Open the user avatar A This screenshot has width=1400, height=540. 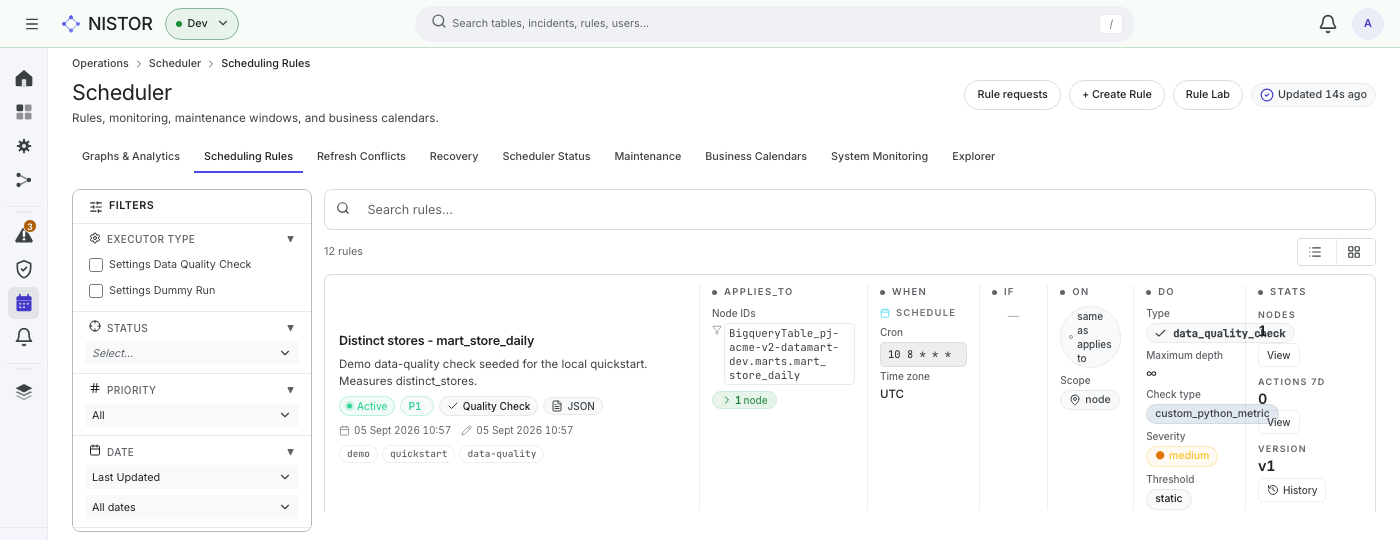[x=1368, y=23]
